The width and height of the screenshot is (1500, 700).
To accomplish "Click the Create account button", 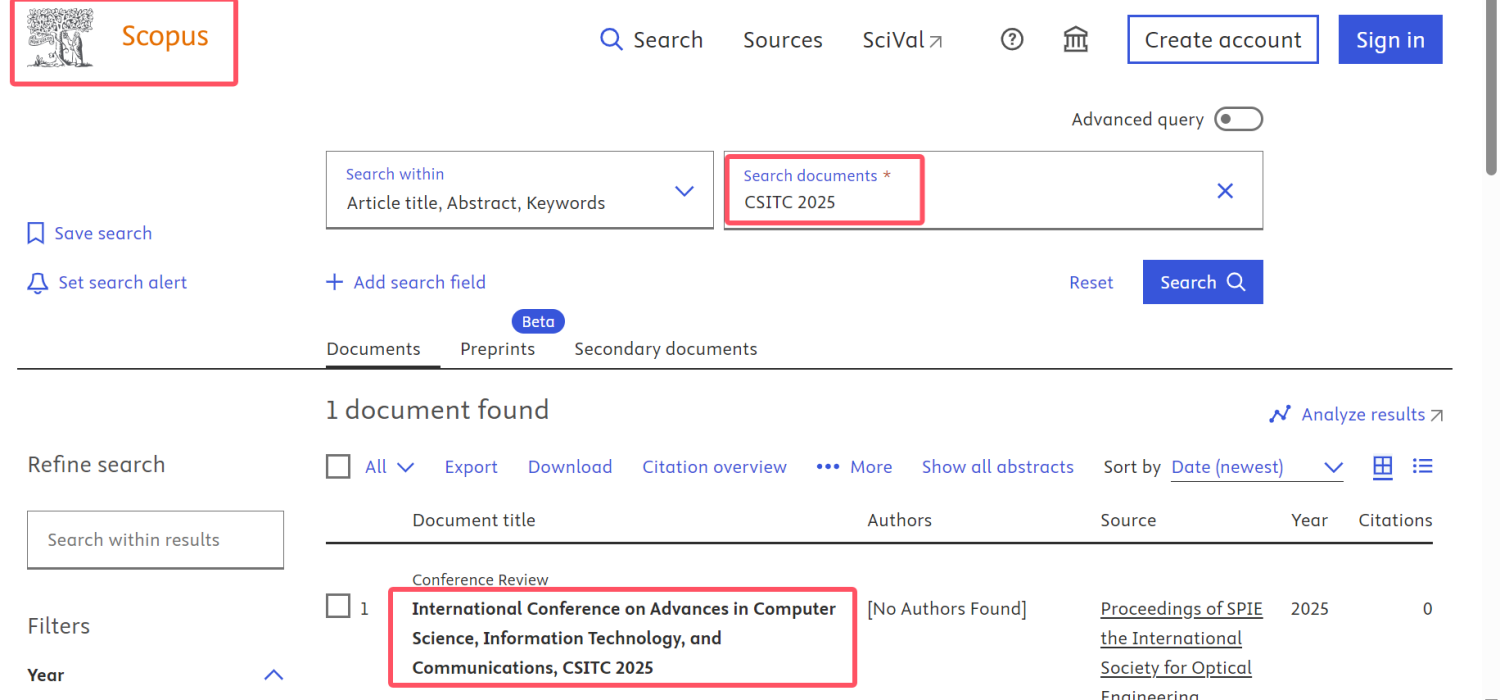I will tap(1223, 40).
